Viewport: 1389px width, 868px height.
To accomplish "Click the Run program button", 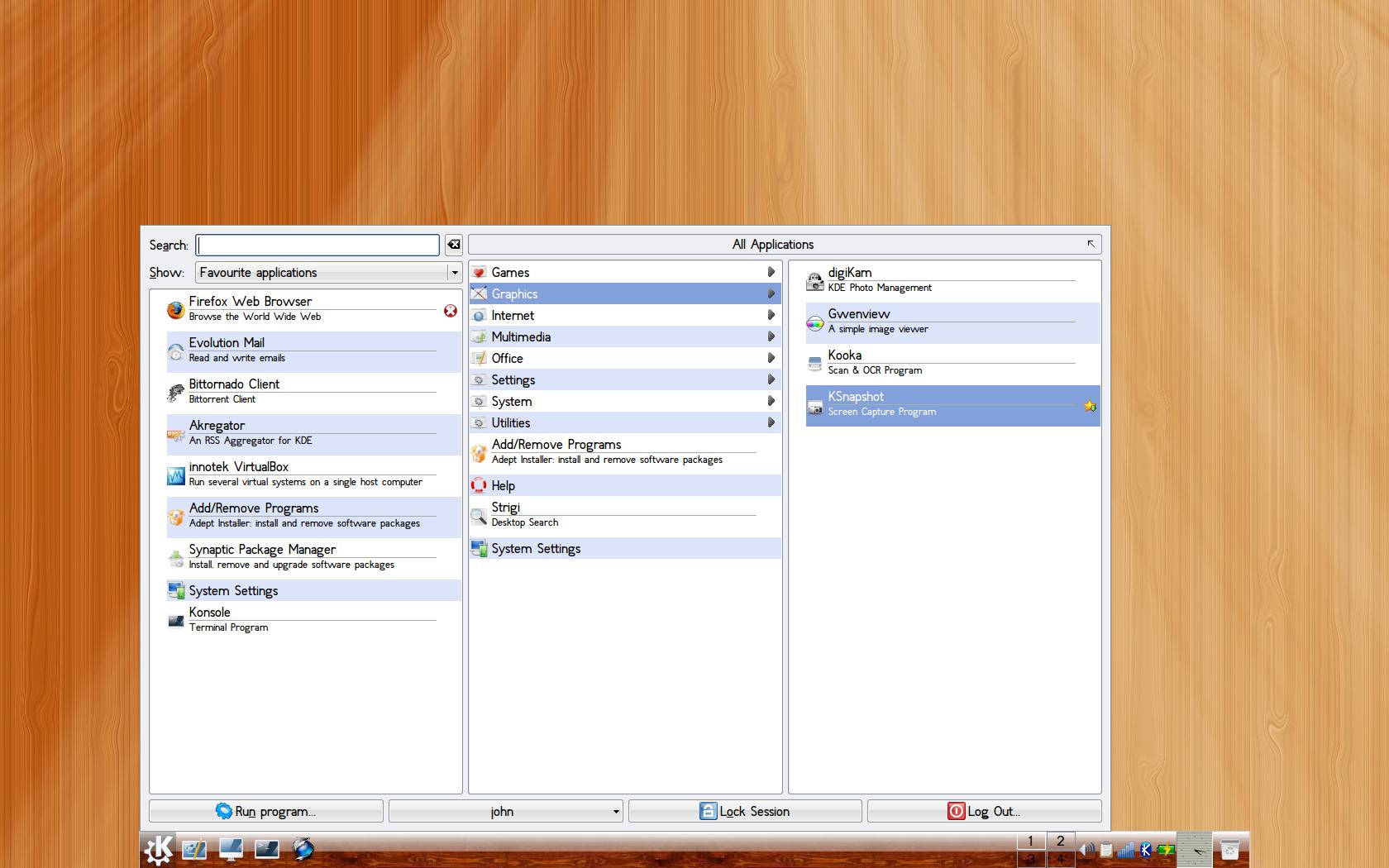I will 266,811.
